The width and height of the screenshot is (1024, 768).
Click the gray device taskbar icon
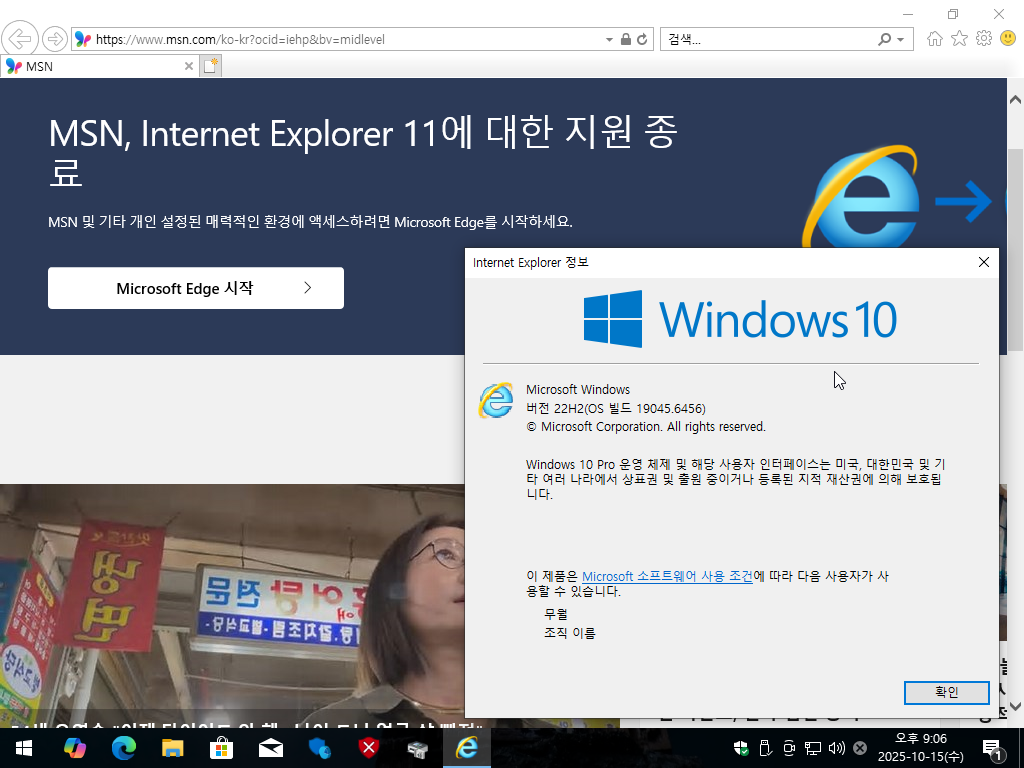point(417,748)
